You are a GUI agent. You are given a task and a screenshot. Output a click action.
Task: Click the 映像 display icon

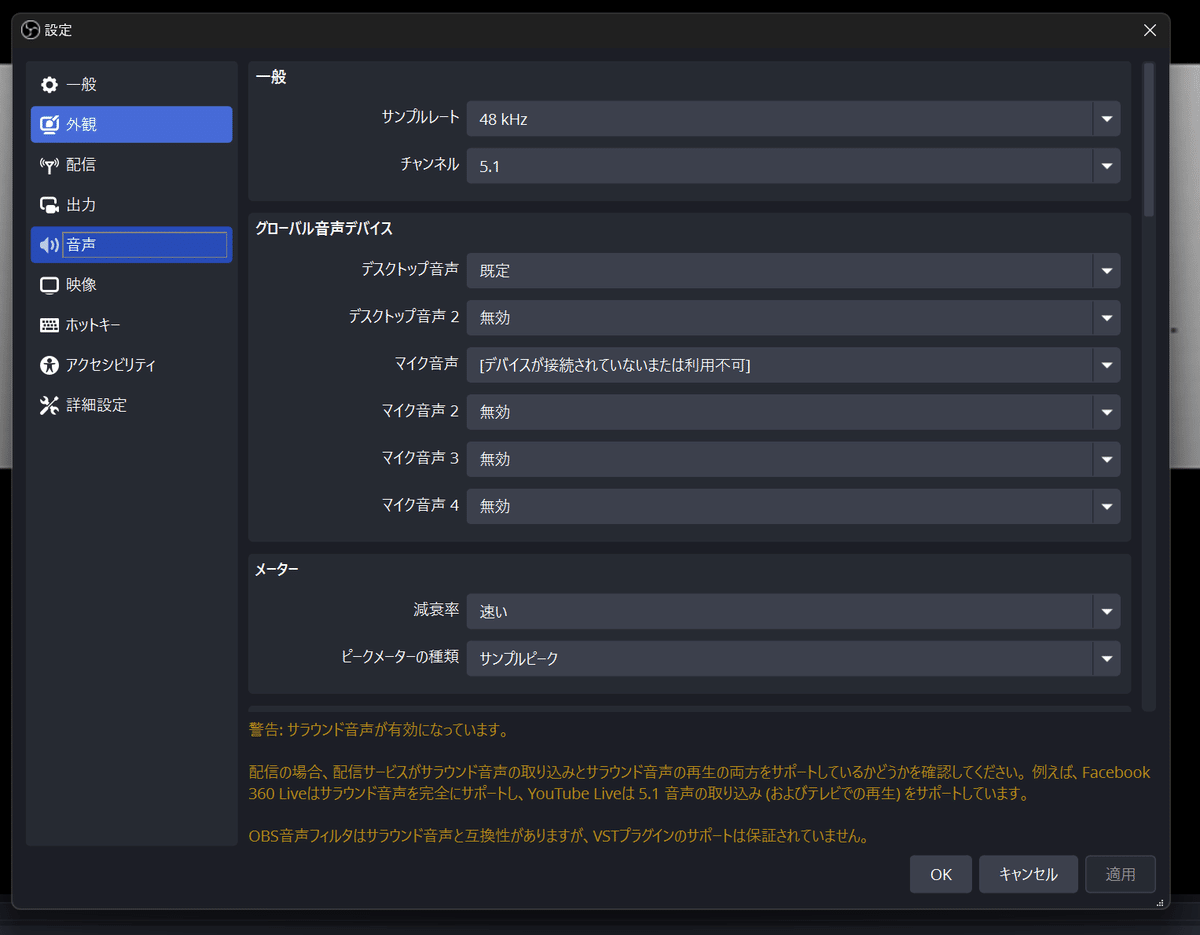pos(49,285)
